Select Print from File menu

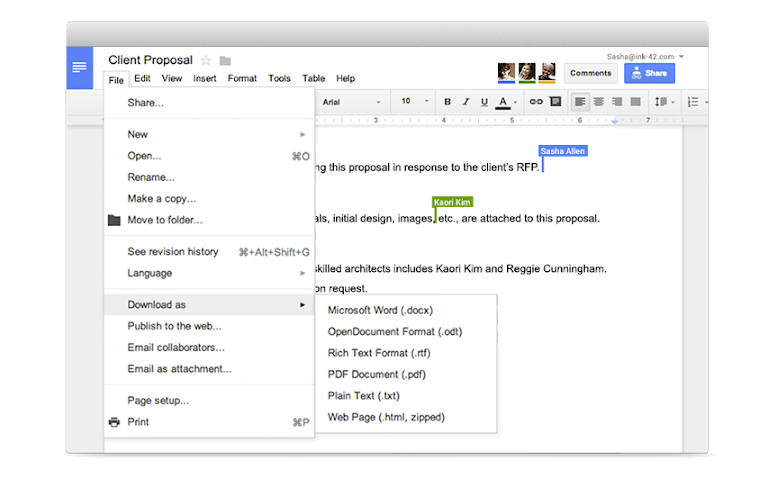click(x=209, y=422)
